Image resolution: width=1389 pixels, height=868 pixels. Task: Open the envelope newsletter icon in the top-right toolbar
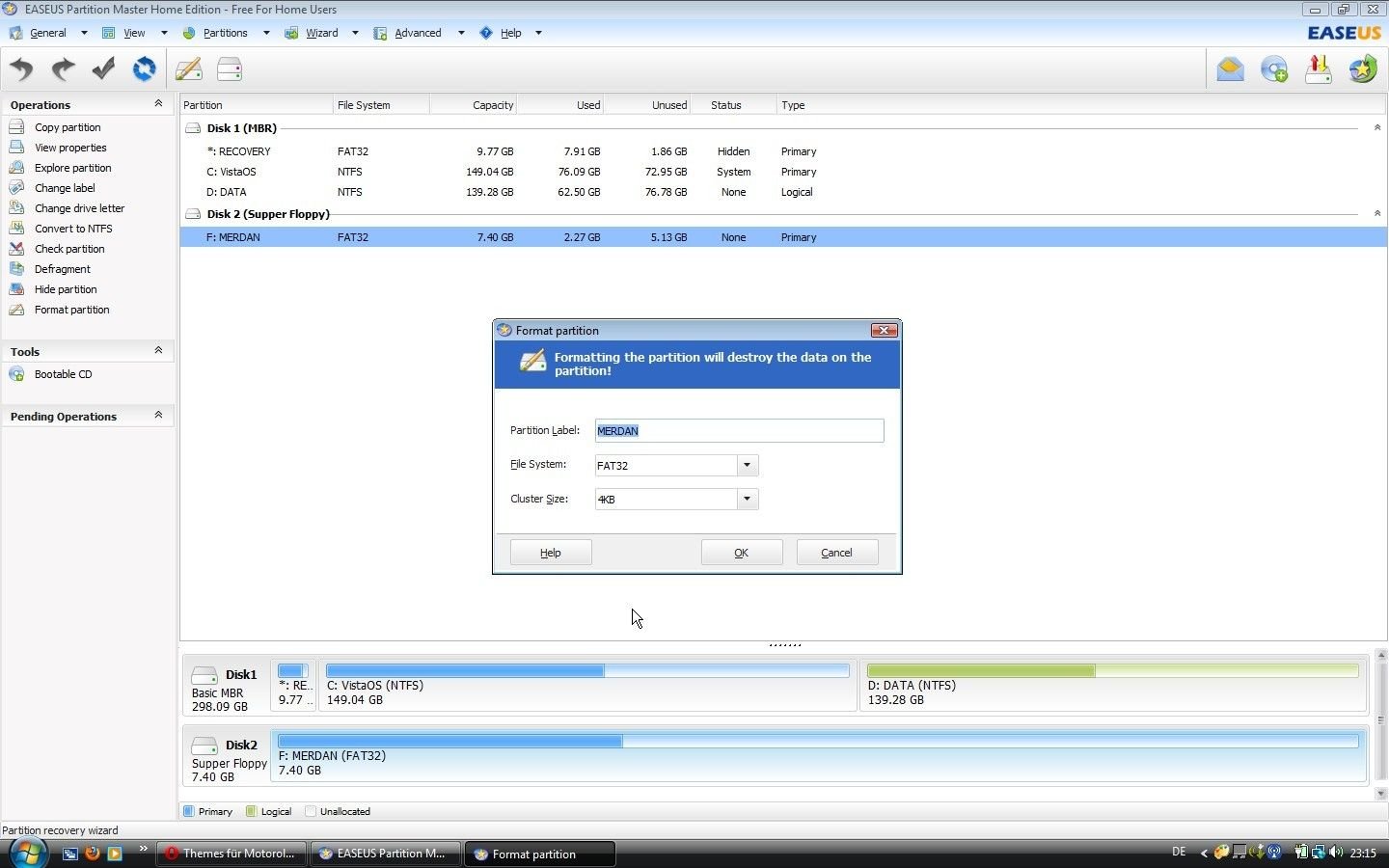point(1230,69)
